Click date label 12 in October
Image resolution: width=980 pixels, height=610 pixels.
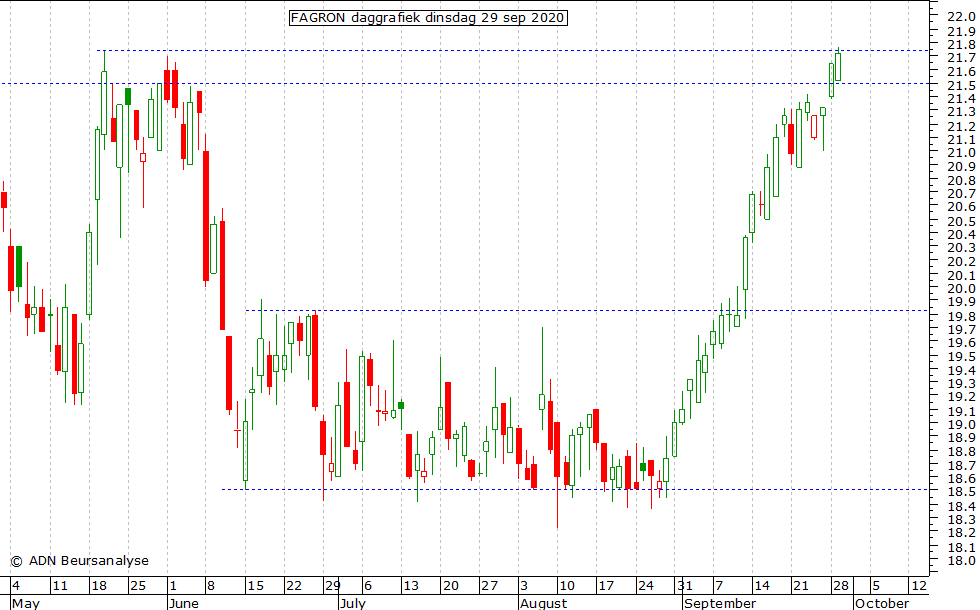tap(919, 586)
